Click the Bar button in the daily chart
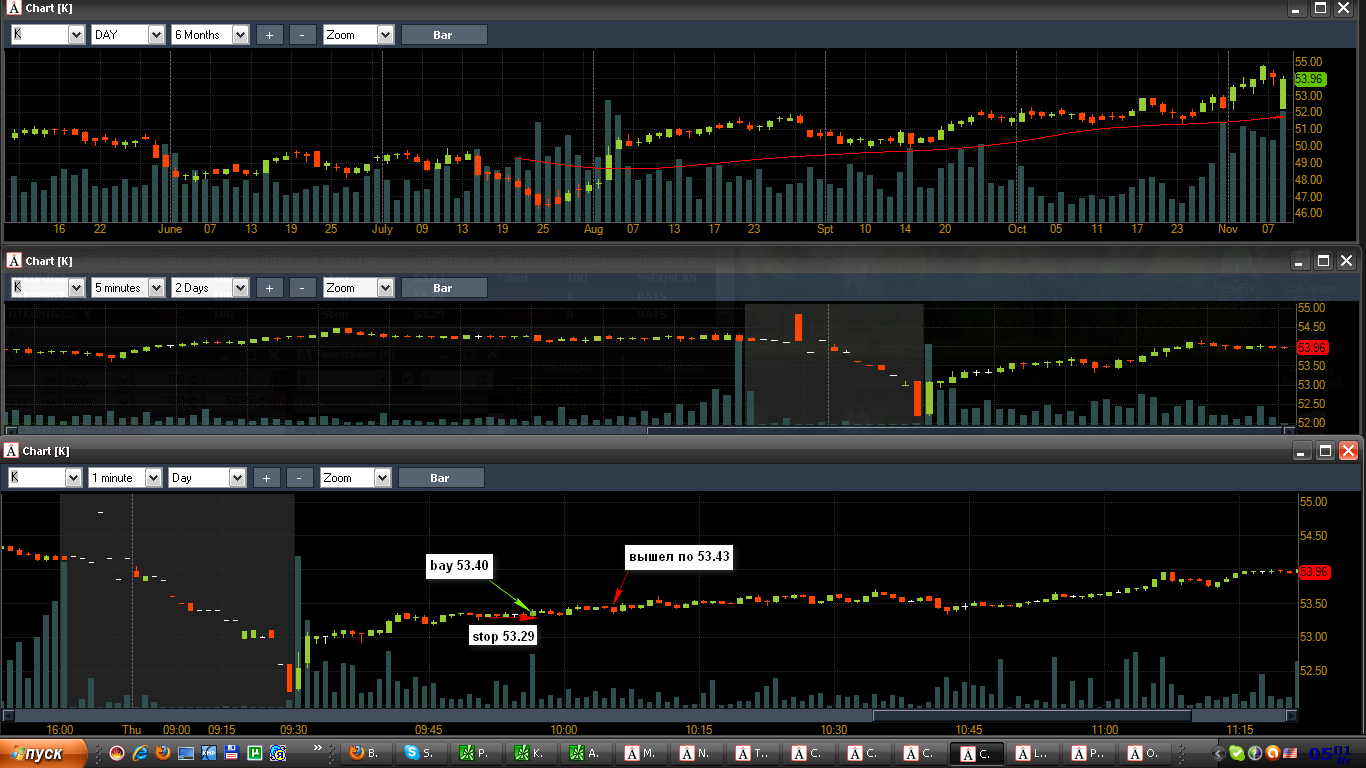The width and height of the screenshot is (1366, 768). pyautogui.click(x=444, y=35)
